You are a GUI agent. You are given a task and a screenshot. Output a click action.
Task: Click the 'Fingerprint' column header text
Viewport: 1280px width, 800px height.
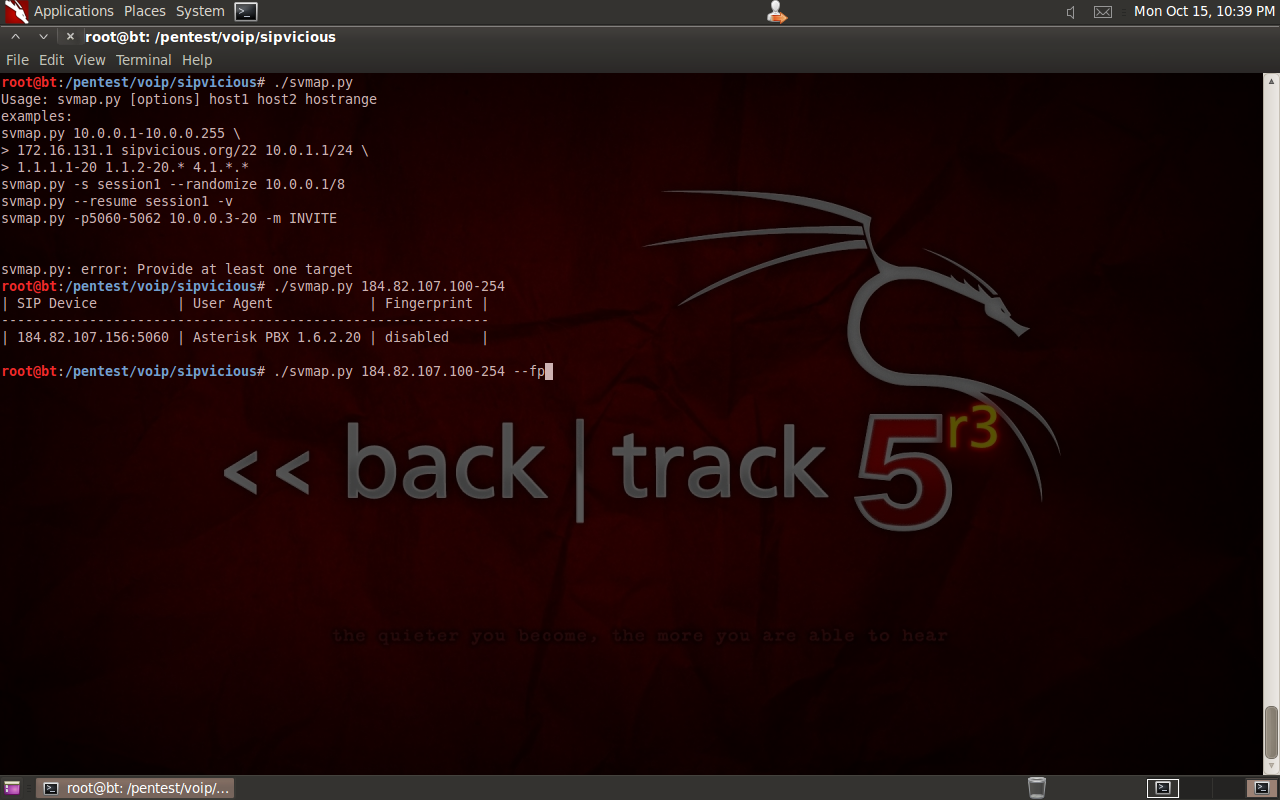click(429, 303)
